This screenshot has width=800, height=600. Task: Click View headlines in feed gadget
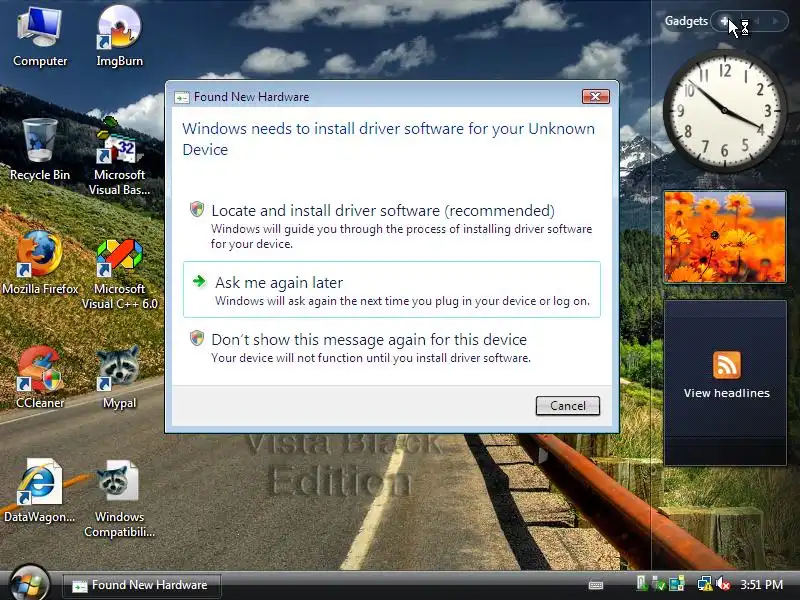coord(727,393)
